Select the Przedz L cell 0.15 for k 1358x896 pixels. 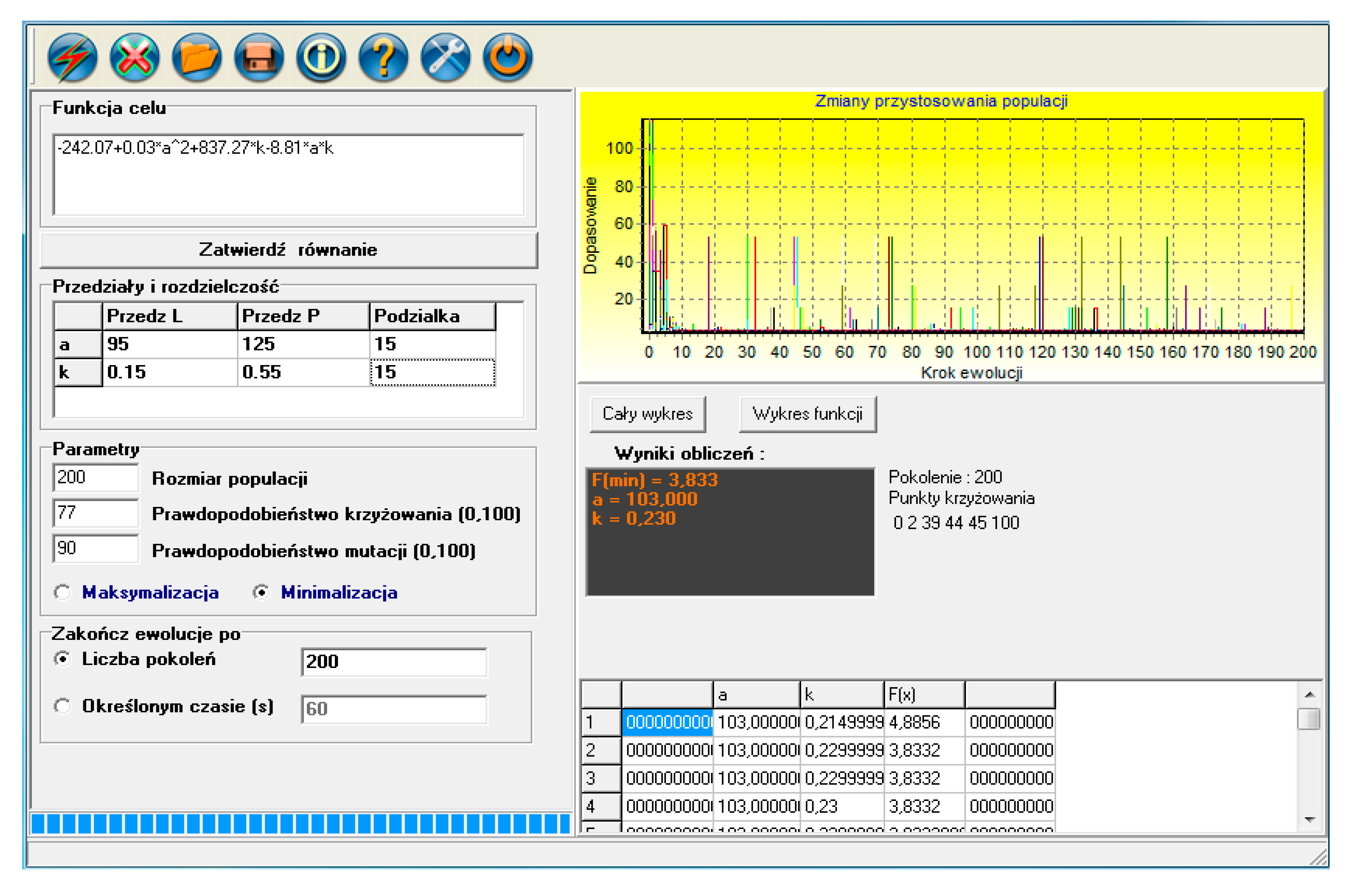170,372
